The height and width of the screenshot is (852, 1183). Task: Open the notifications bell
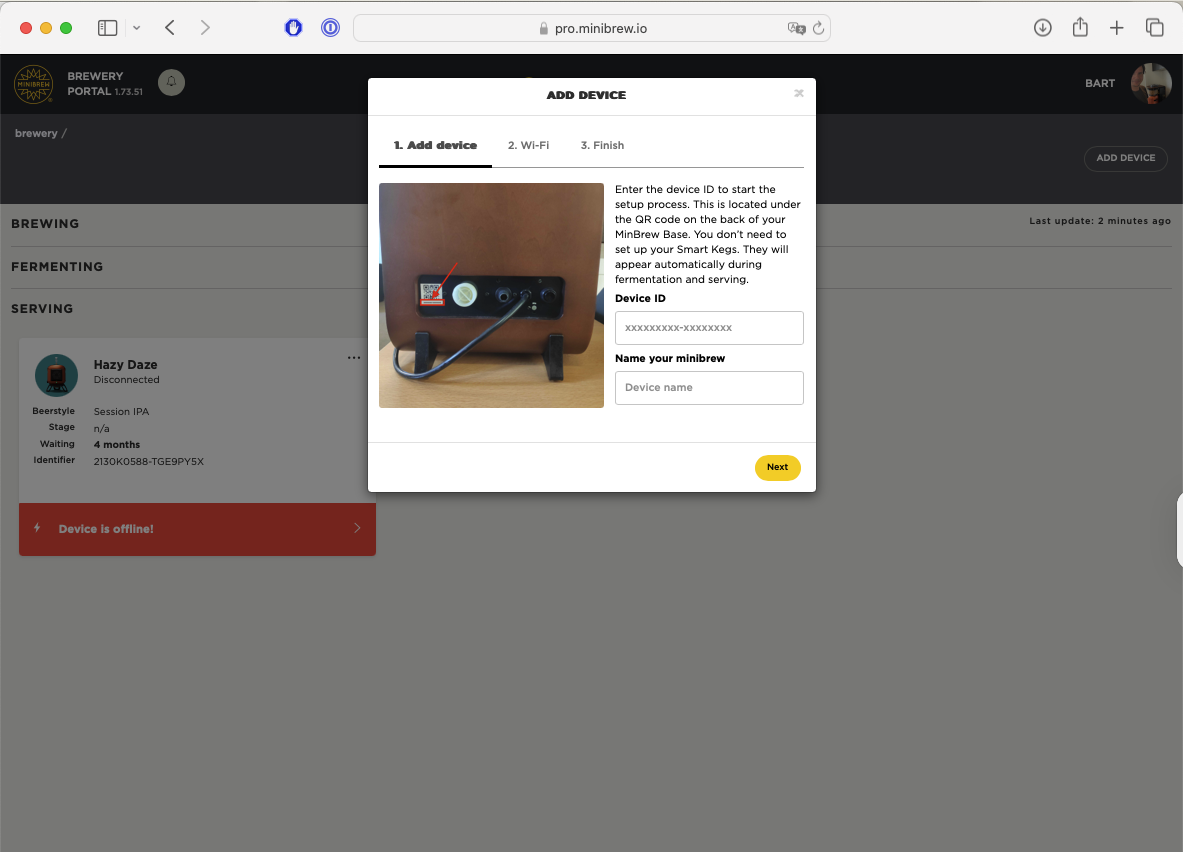[171, 82]
